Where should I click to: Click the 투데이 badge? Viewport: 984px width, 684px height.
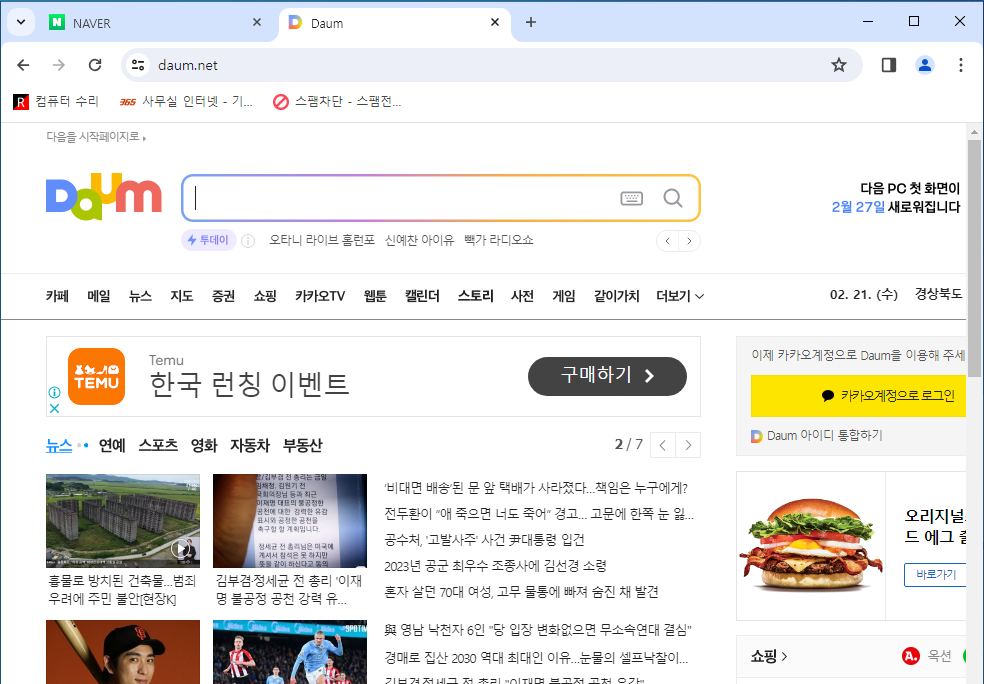tap(208, 240)
